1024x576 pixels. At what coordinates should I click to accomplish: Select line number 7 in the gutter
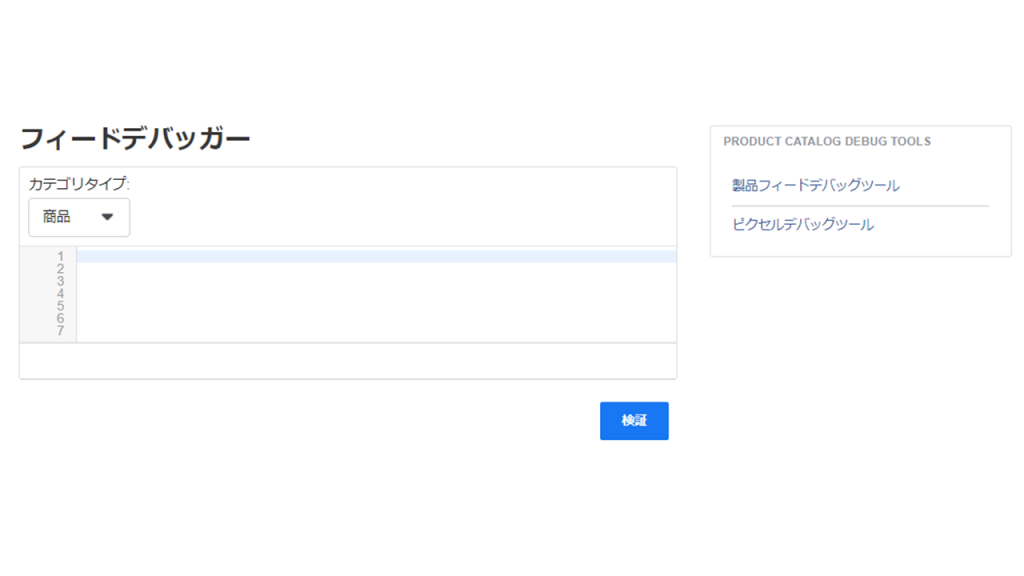pos(61,331)
